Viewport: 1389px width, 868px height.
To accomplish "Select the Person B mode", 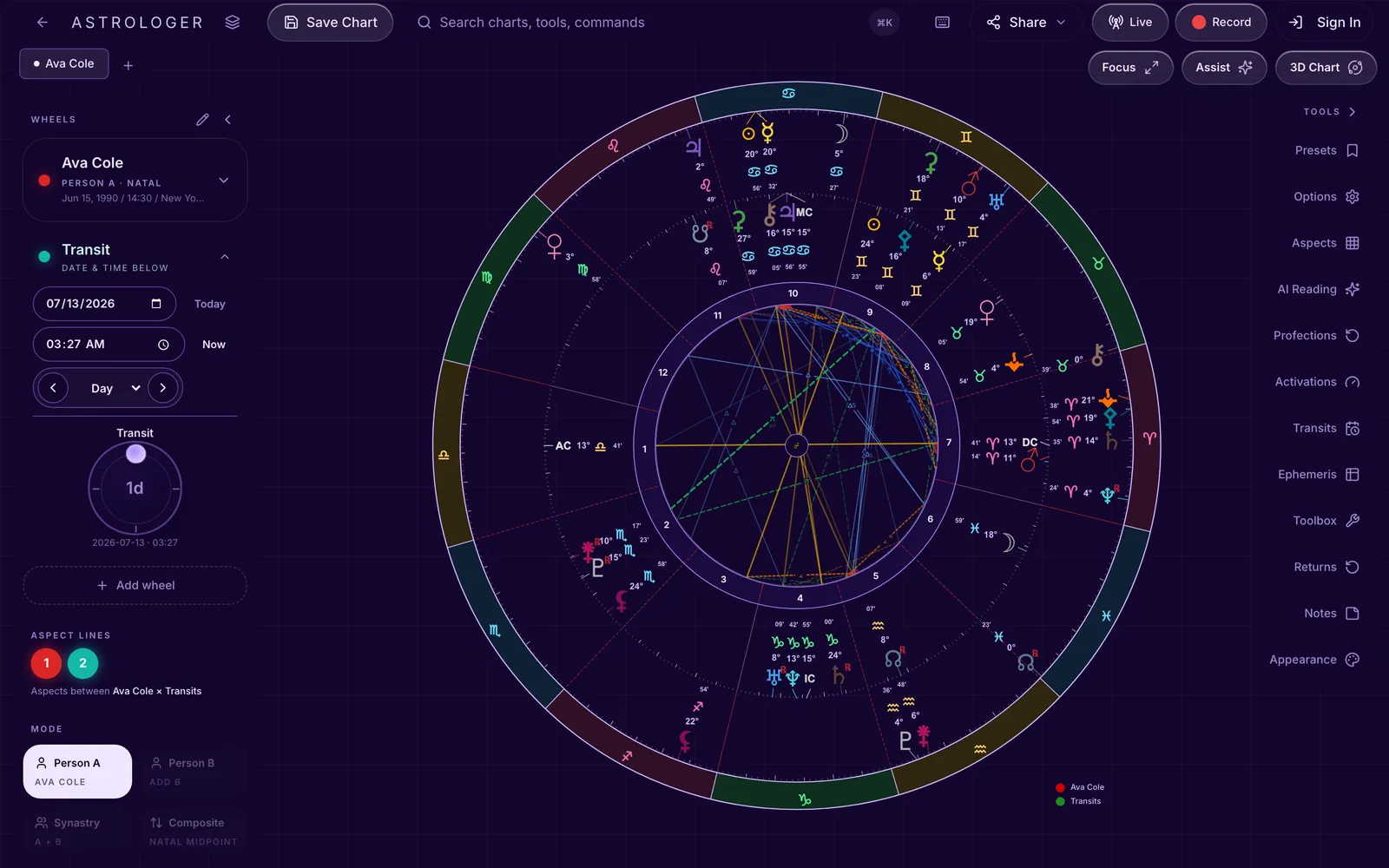I will coord(193,772).
